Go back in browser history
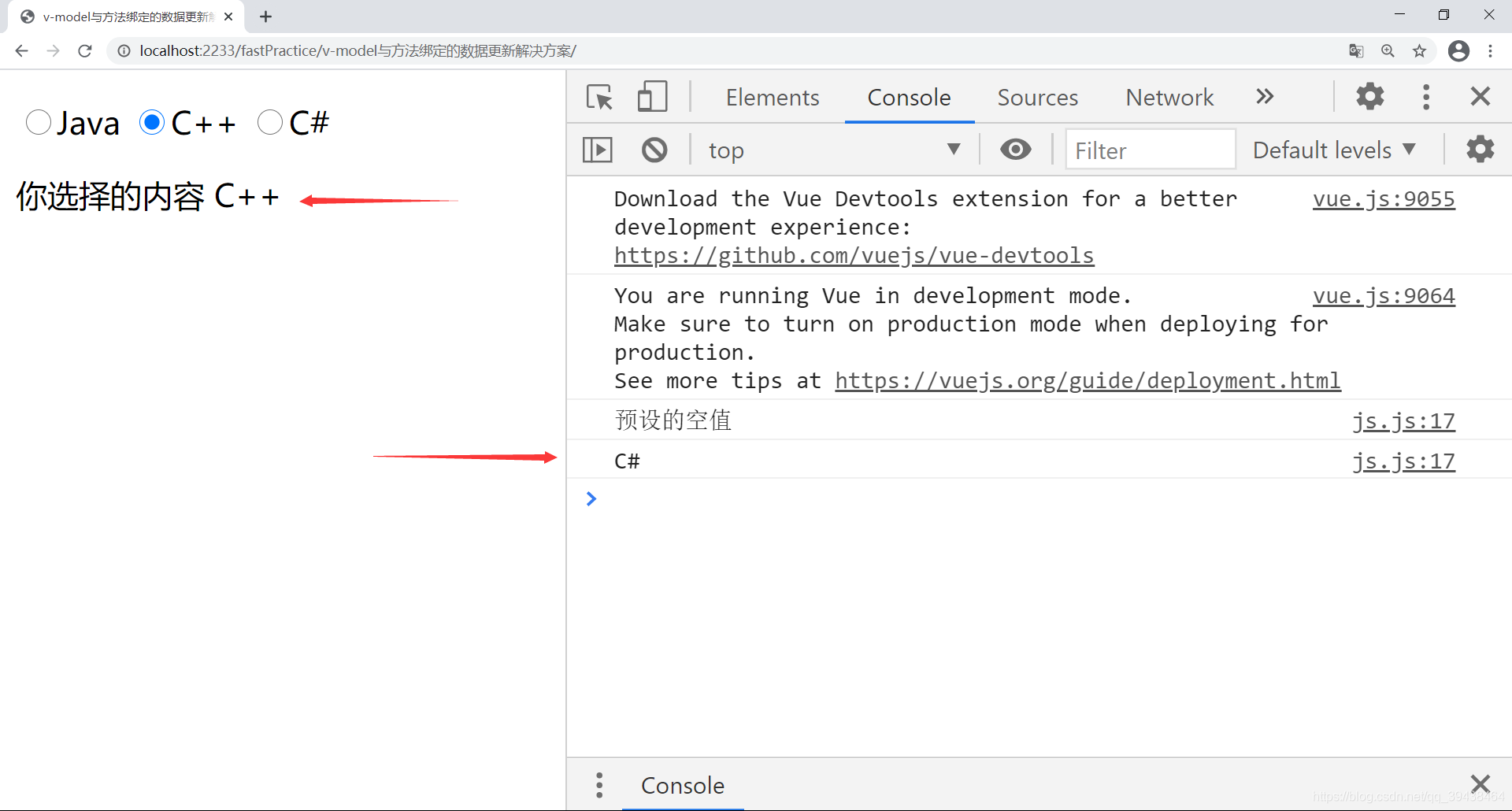Screen dimensions: 1512x811 (x=21, y=51)
